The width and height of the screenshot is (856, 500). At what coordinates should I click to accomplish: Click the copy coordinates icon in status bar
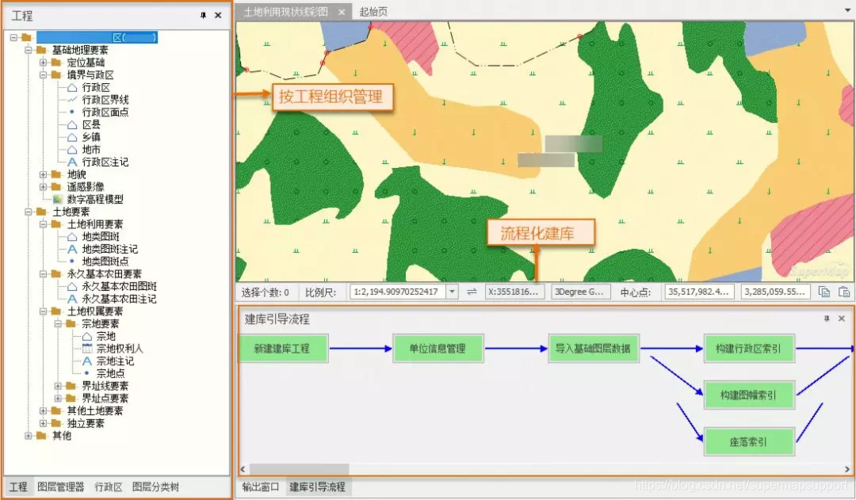click(824, 292)
